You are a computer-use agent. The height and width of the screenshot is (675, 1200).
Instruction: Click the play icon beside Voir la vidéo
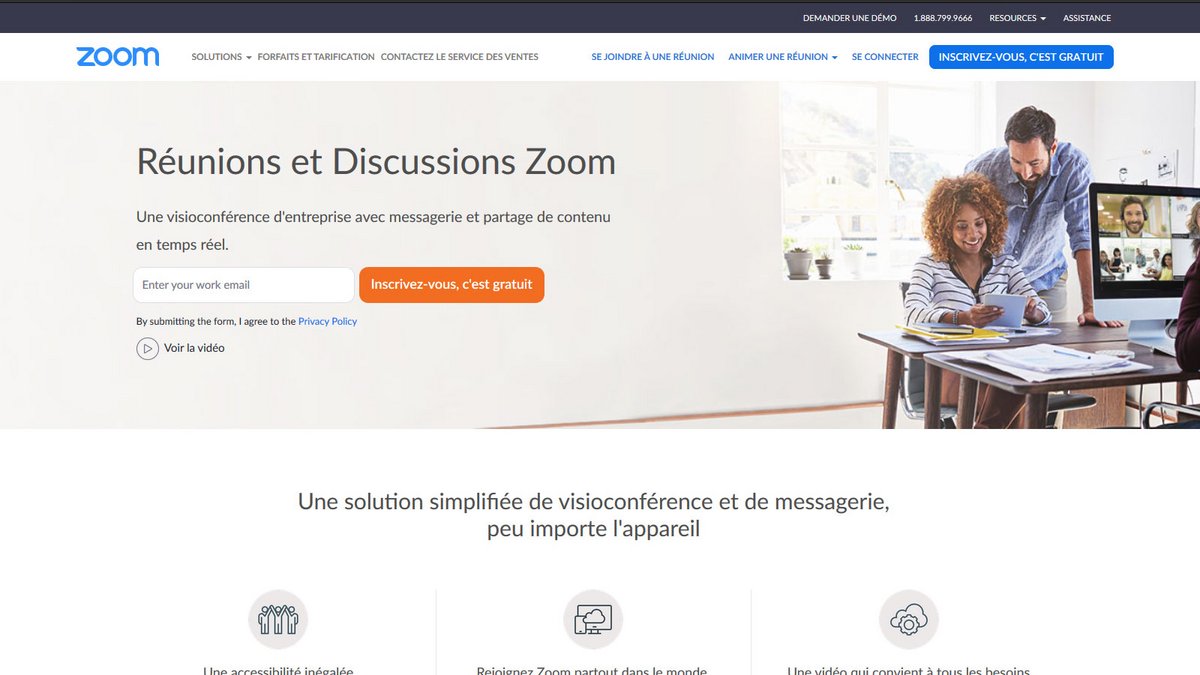tap(147, 348)
